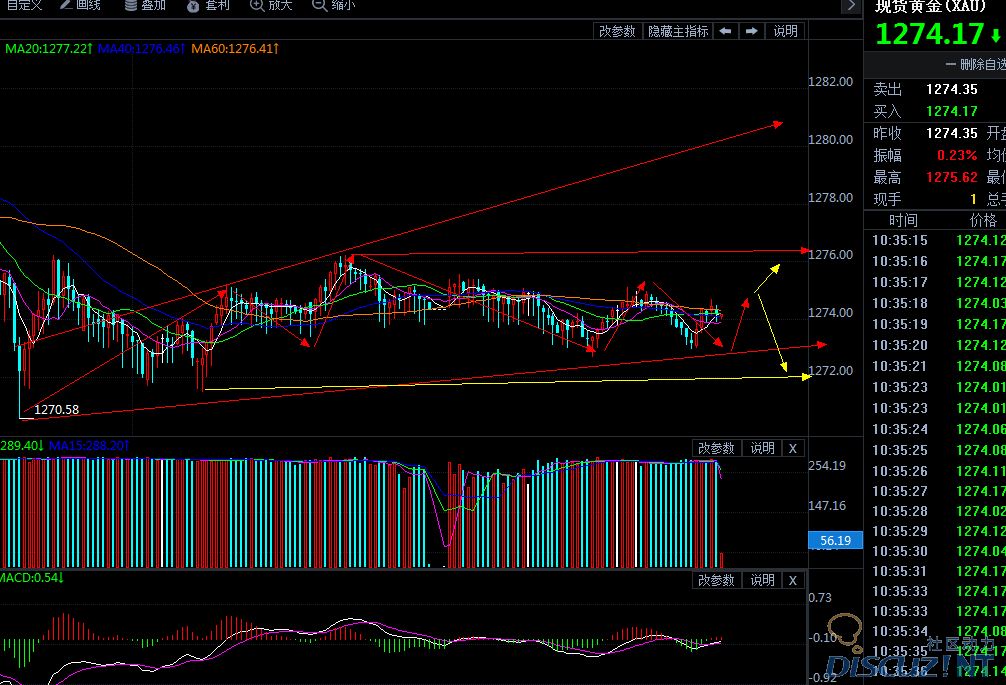Open the 套利 arbitrage tool
Screen dimensions: 1006x685
pos(208,6)
